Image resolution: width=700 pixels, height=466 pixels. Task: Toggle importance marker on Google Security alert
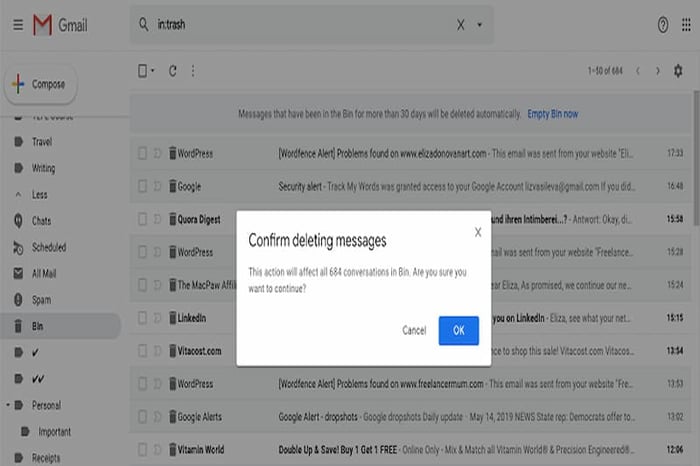[x=157, y=186]
